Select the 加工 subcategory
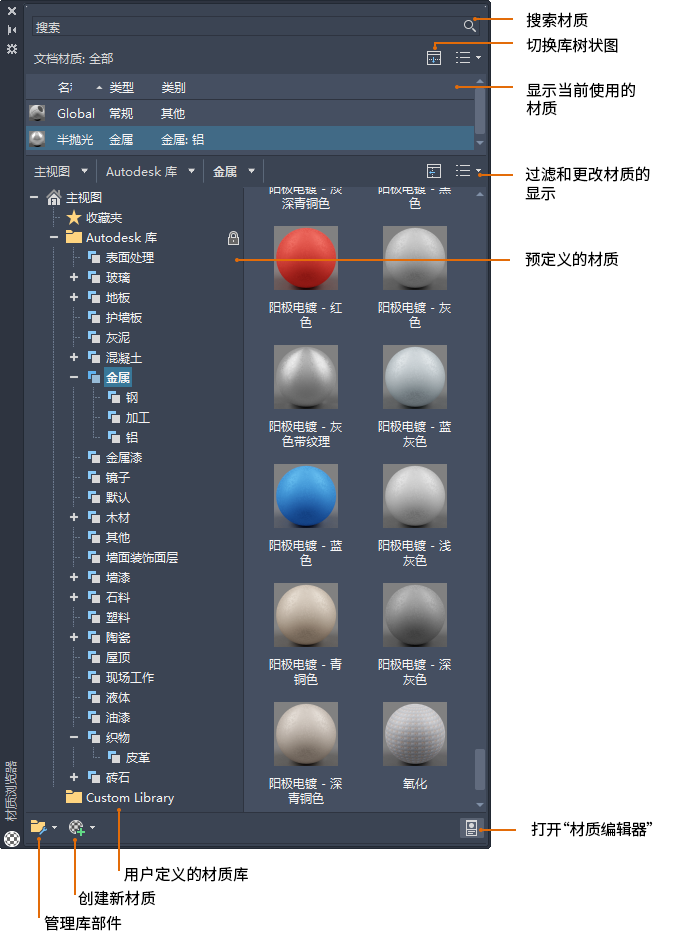This screenshot has width=691, height=948. click(129, 417)
